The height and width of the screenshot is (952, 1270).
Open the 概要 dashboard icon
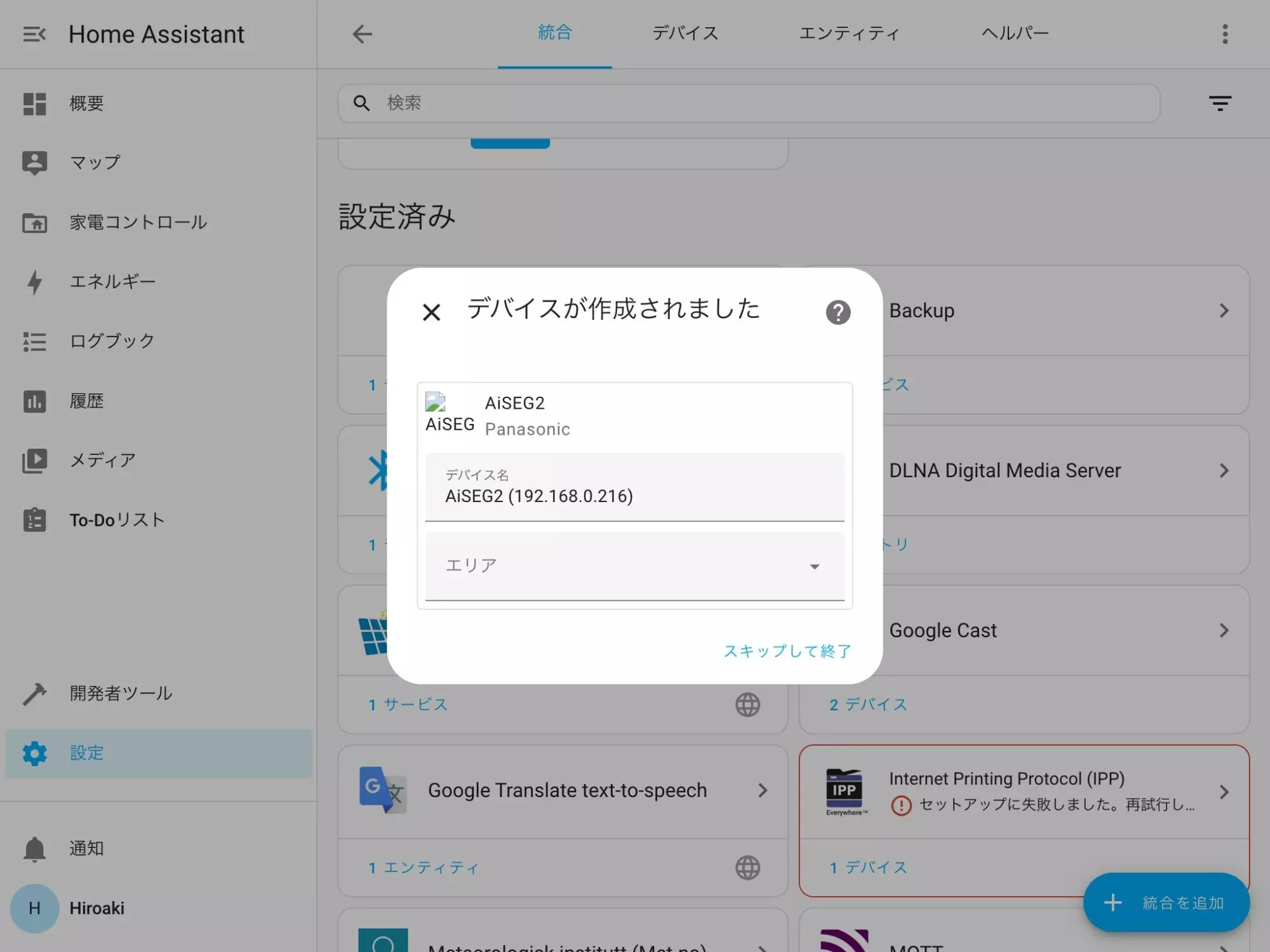tap(34, 103)
